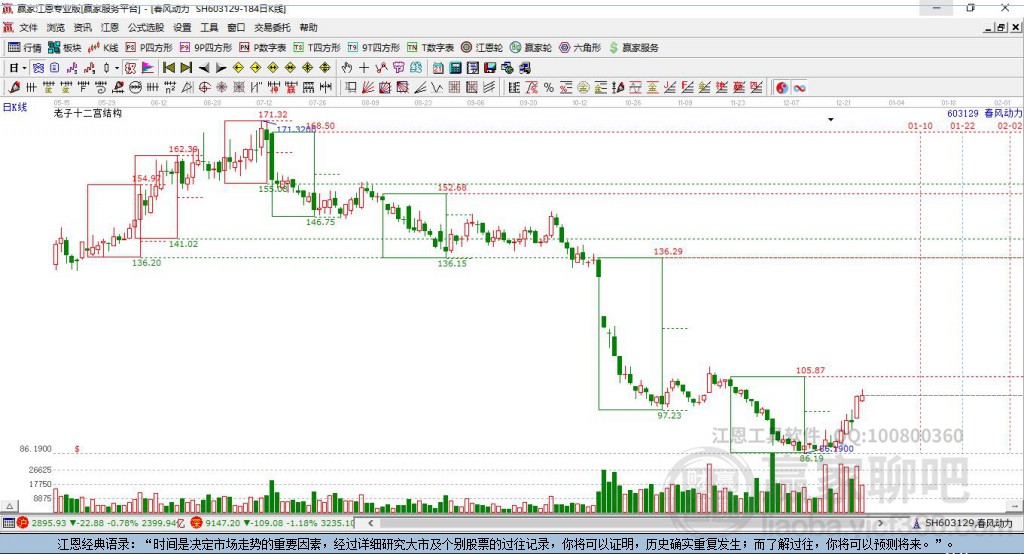This screenshot has width=1024, height=554.
Task: Click SH603129 春风动力 status entry
Action: [963, 523]
